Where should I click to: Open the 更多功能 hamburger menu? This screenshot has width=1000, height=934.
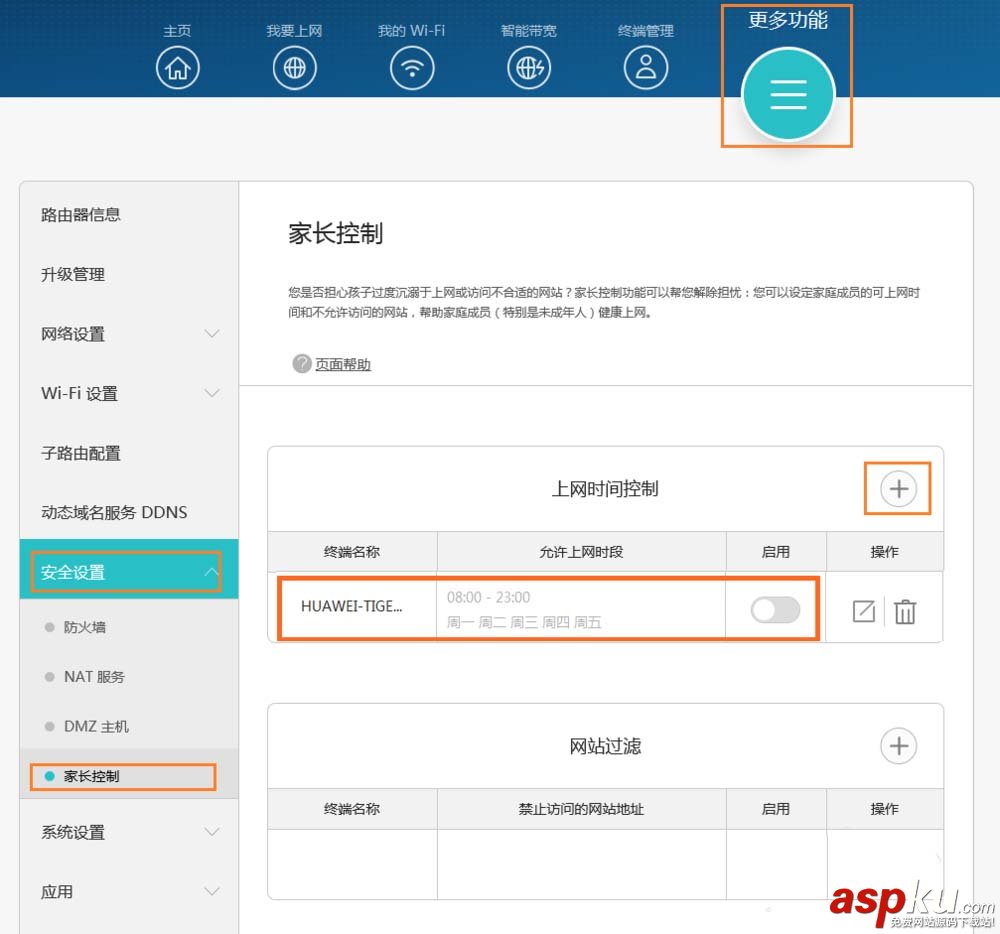coord(787,95)
